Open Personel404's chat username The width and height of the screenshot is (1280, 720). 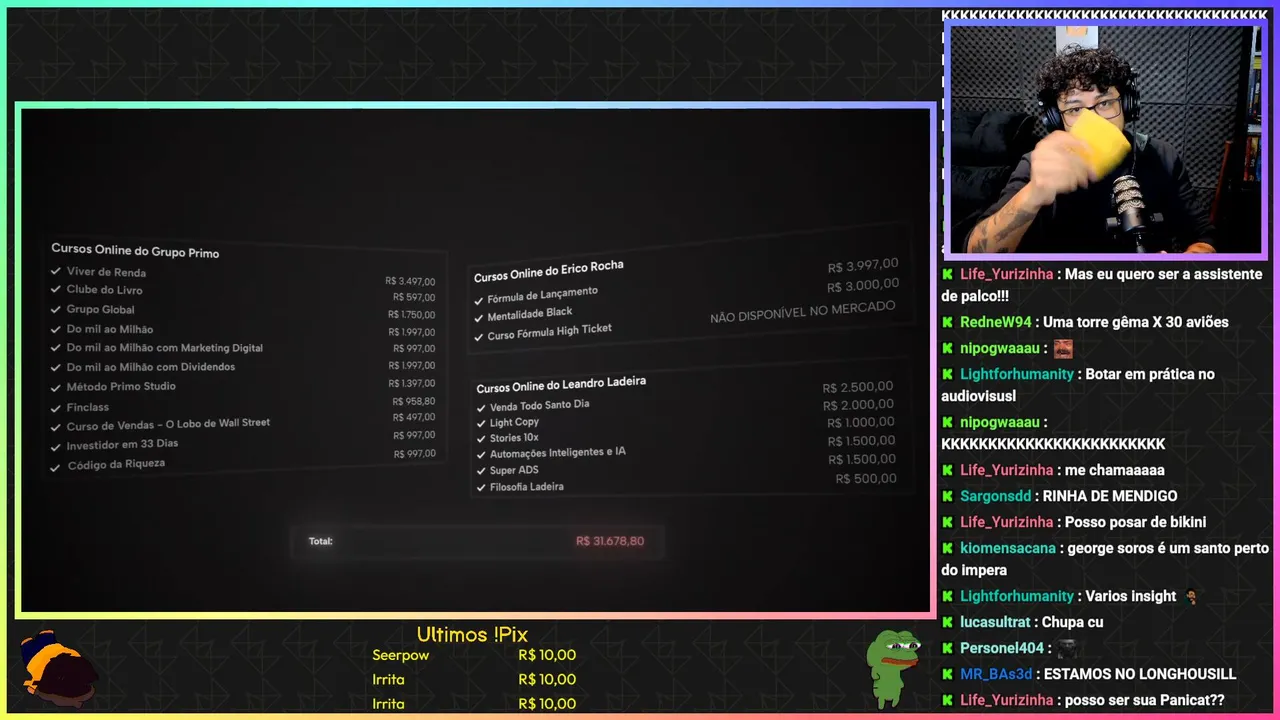[x=1002, y=648]
